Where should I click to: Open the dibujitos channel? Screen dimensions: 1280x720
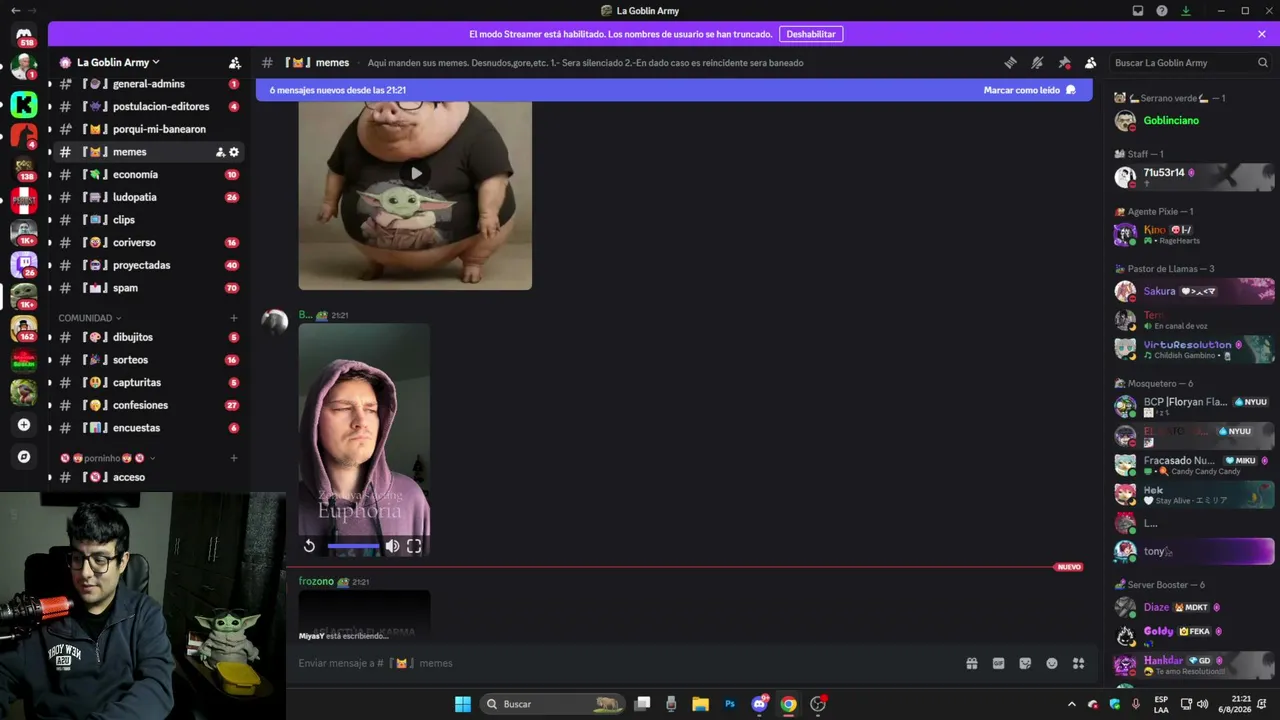click(x=148, y=337)
